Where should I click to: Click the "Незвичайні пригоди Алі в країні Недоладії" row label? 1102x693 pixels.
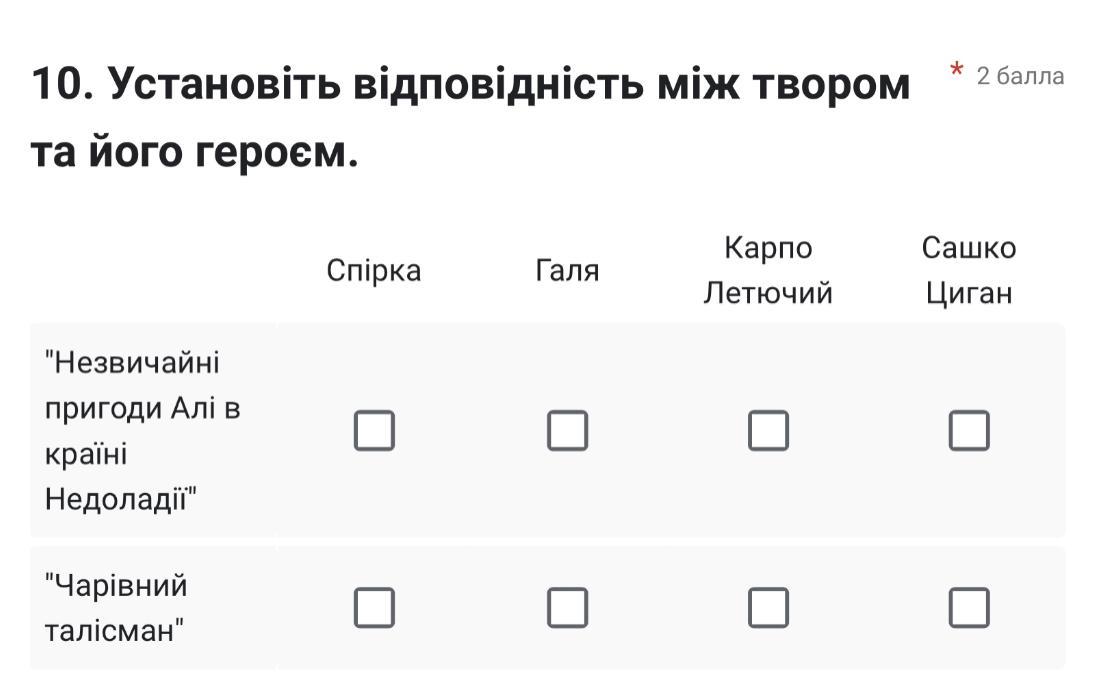142,430
